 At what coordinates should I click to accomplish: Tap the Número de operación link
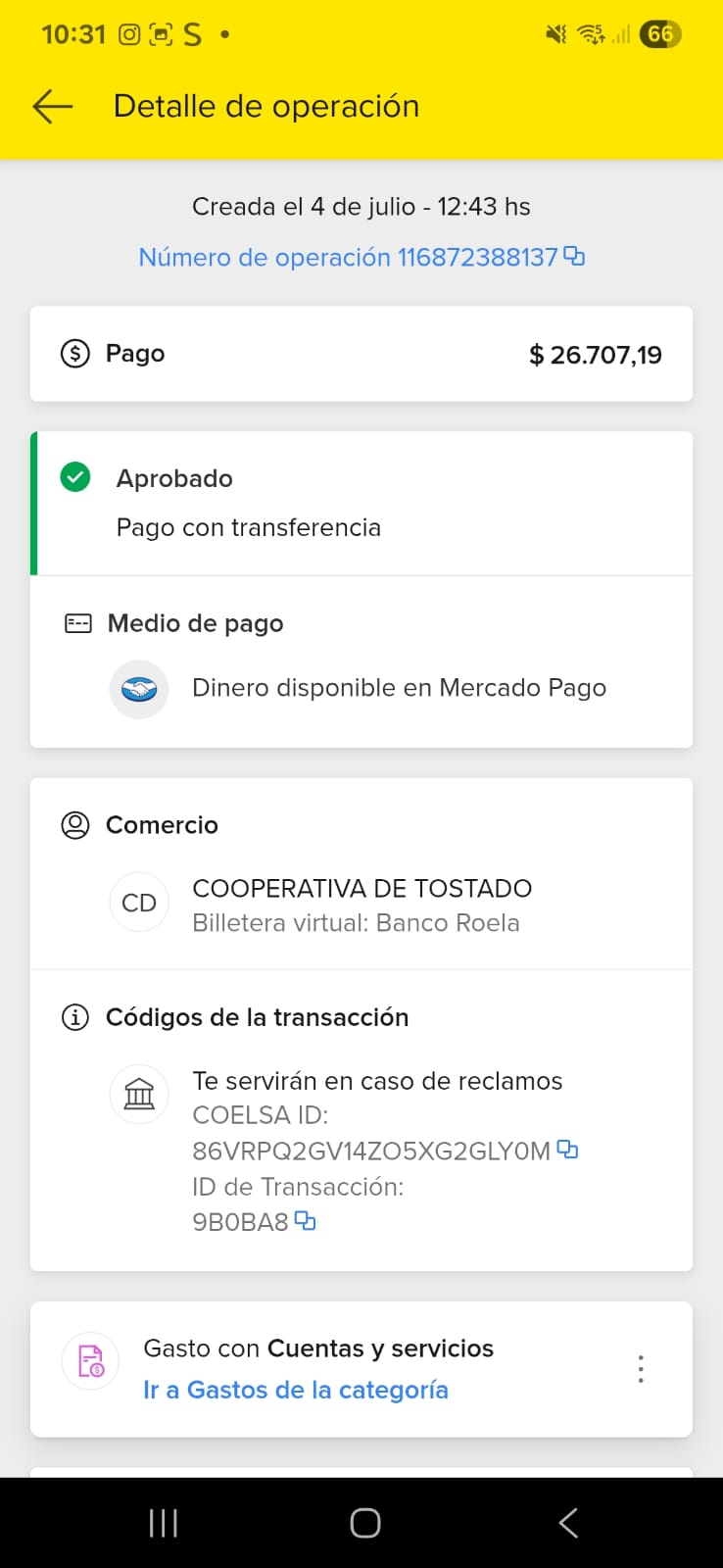[348, 258]
